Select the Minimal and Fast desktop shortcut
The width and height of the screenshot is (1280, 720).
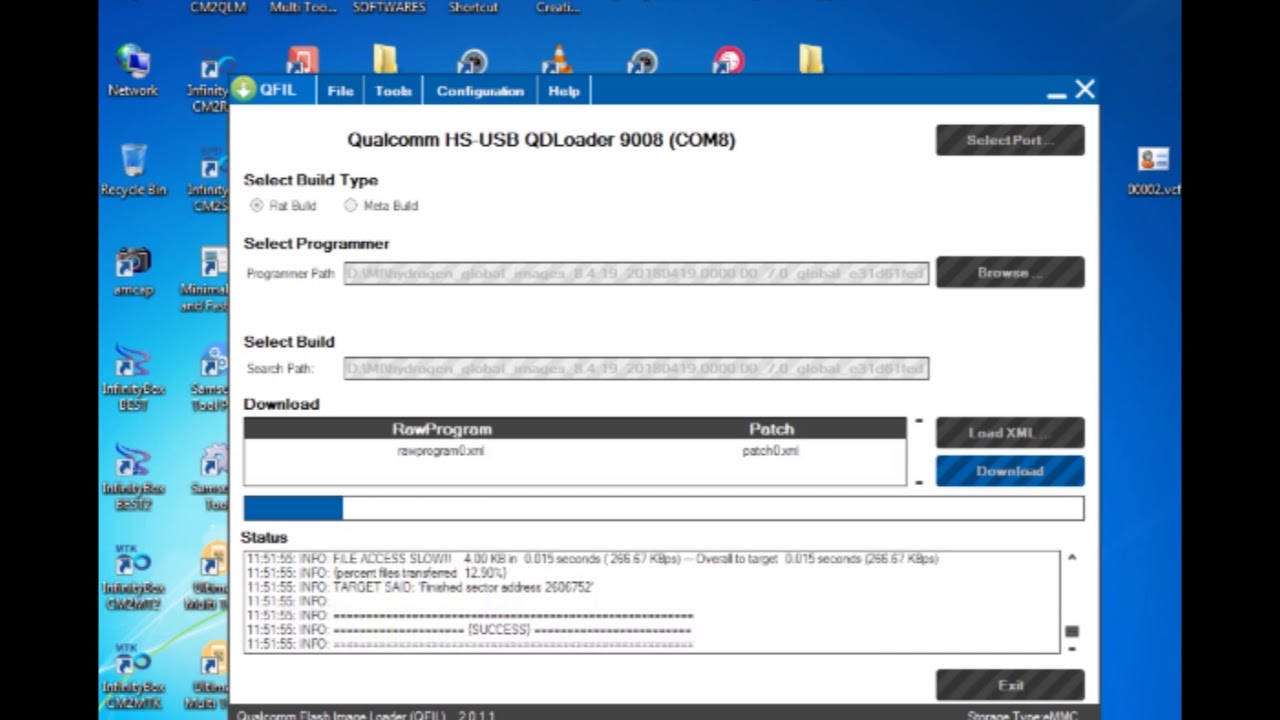206,280
